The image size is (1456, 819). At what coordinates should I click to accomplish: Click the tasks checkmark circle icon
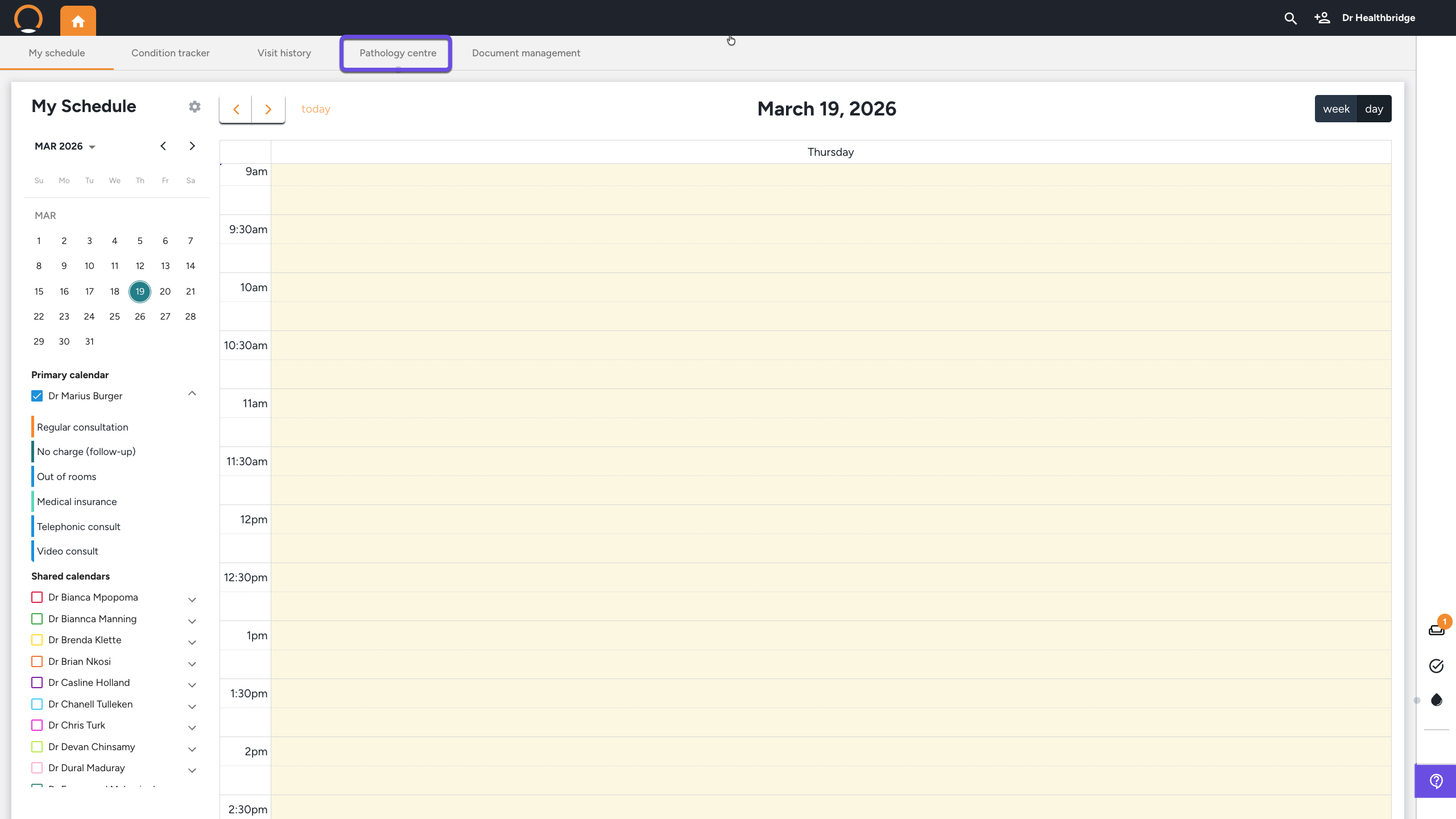[1436, 666]
